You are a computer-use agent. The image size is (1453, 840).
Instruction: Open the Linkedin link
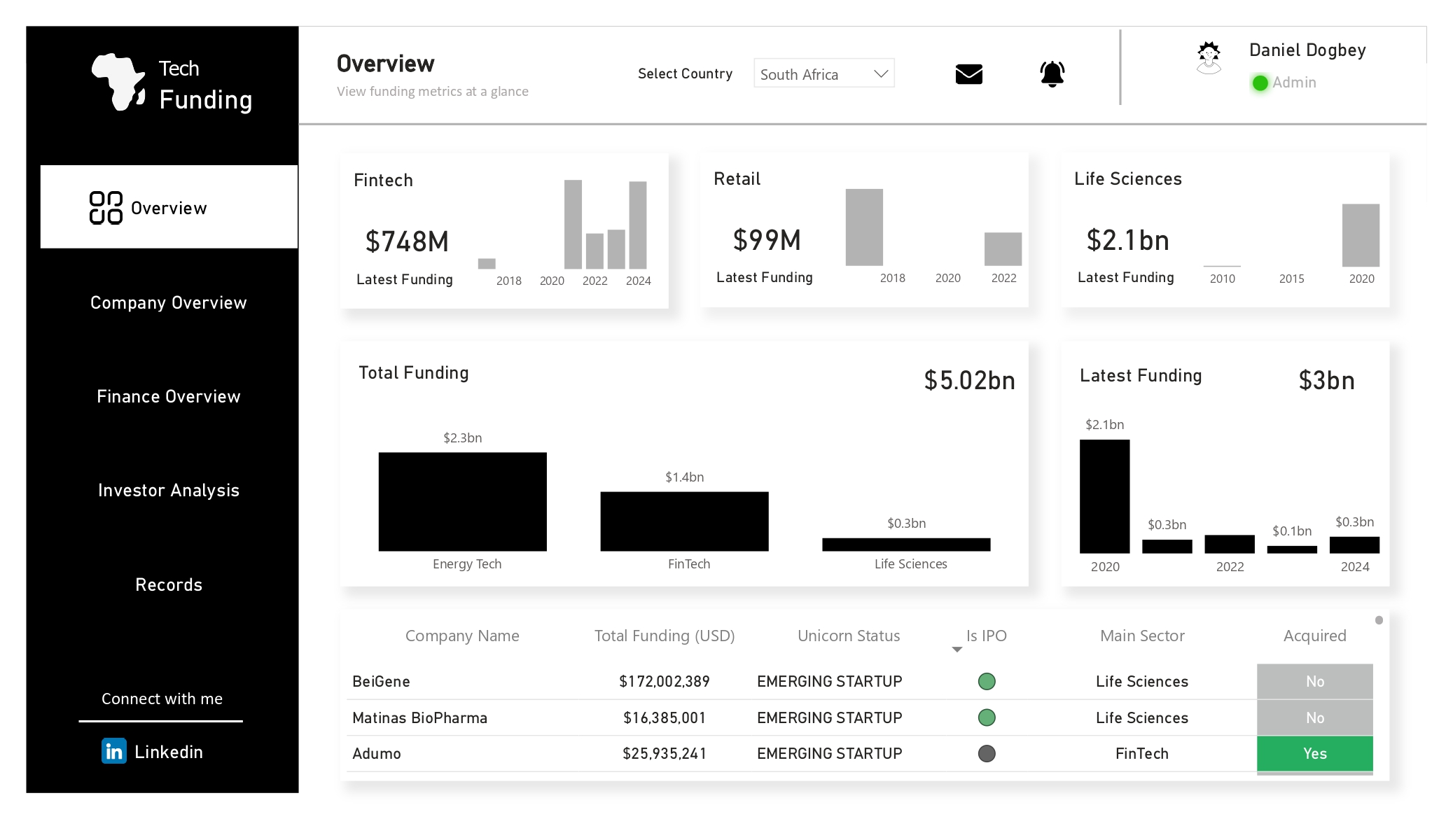(169, 751)
